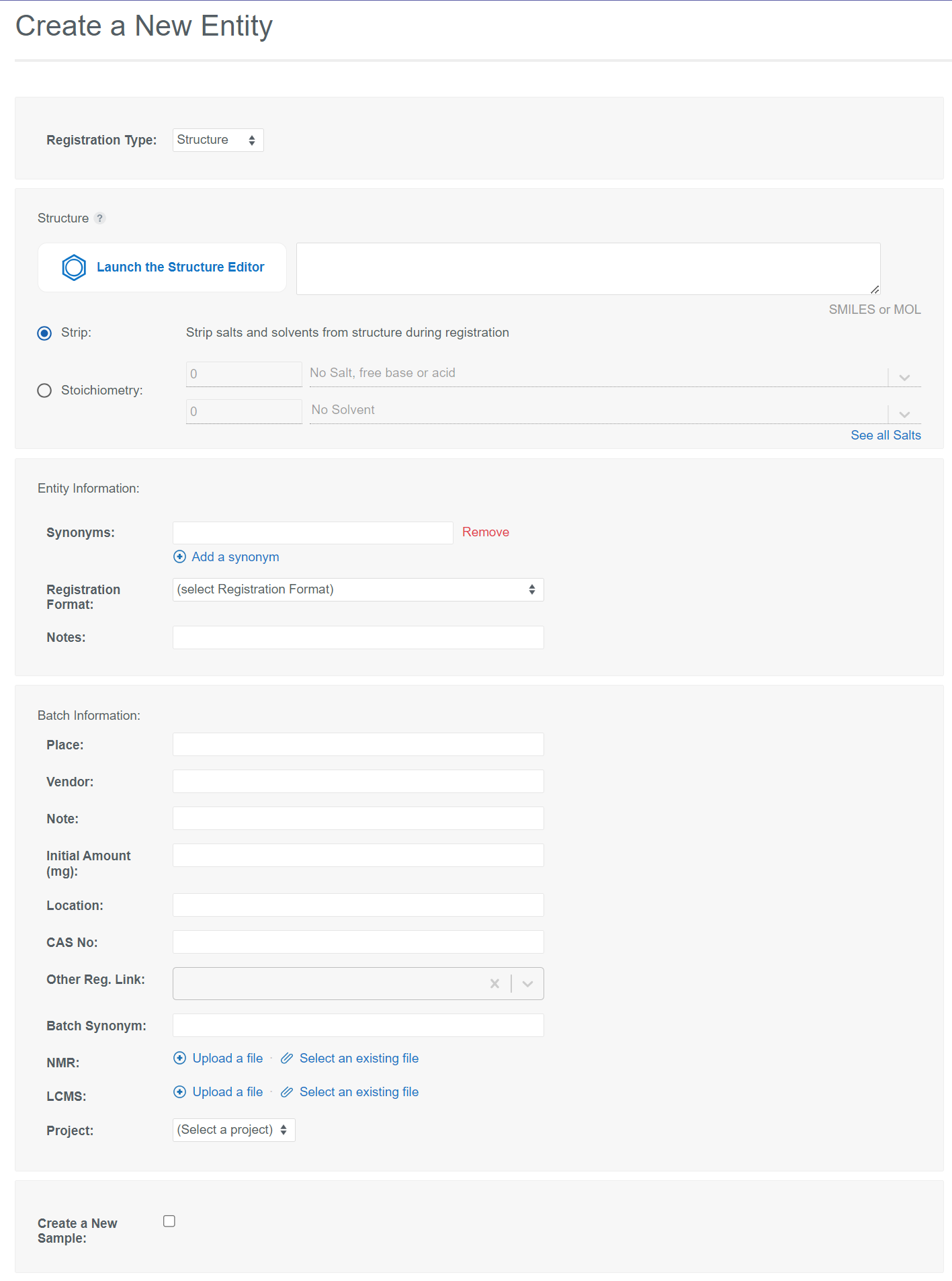Viewport: 952px width, 1281px height.
Task: Expand the Other Reg. Link chevron
Action: tap(528, 984)
